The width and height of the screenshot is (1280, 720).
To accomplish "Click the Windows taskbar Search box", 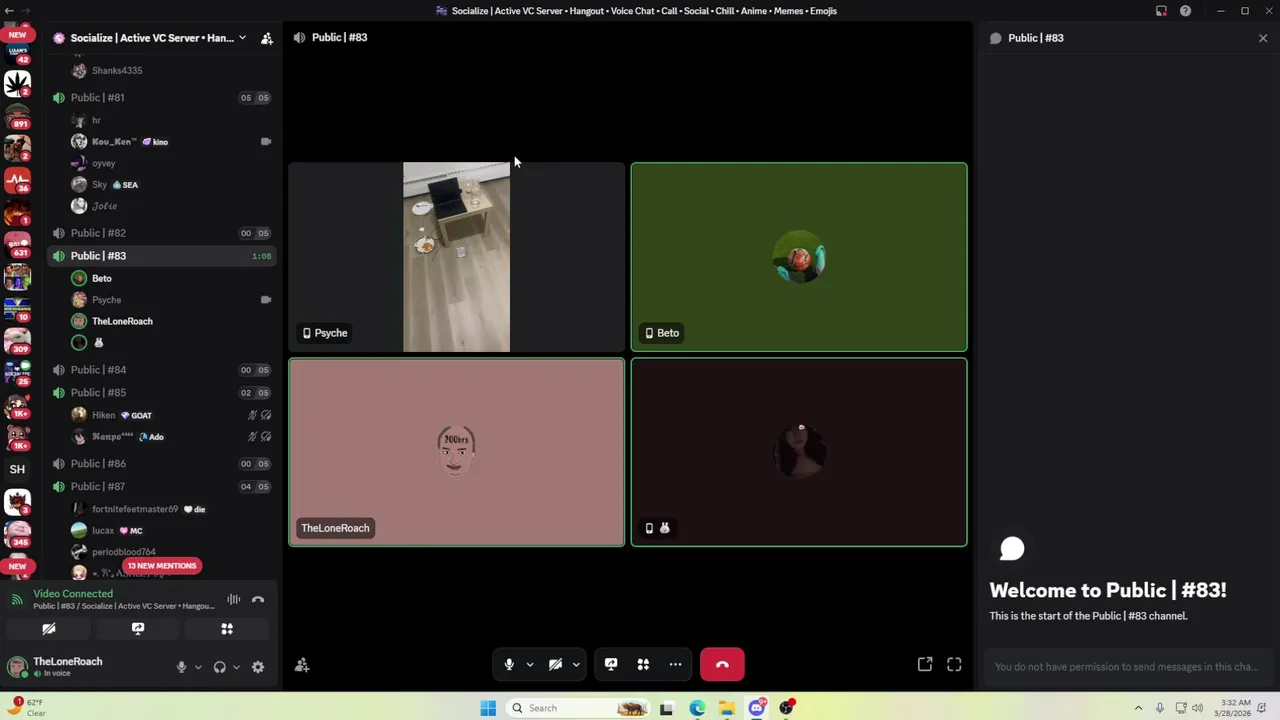I will click(x=578, y=708).
